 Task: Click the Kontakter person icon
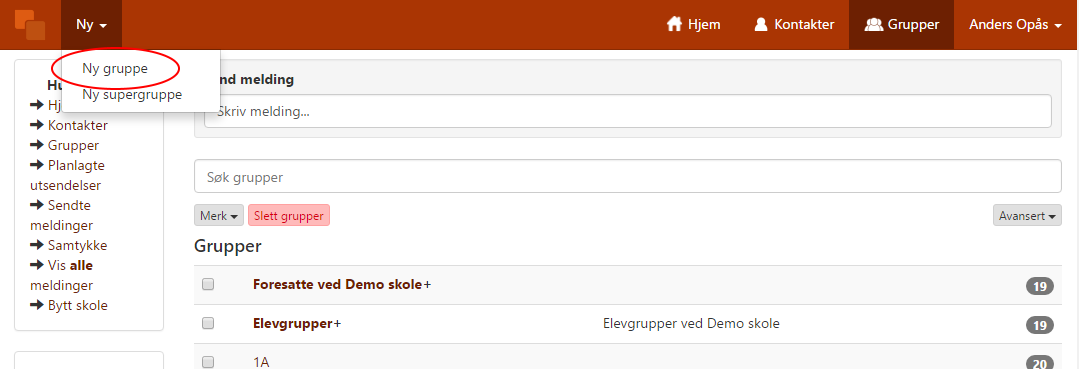click(760, 25)
